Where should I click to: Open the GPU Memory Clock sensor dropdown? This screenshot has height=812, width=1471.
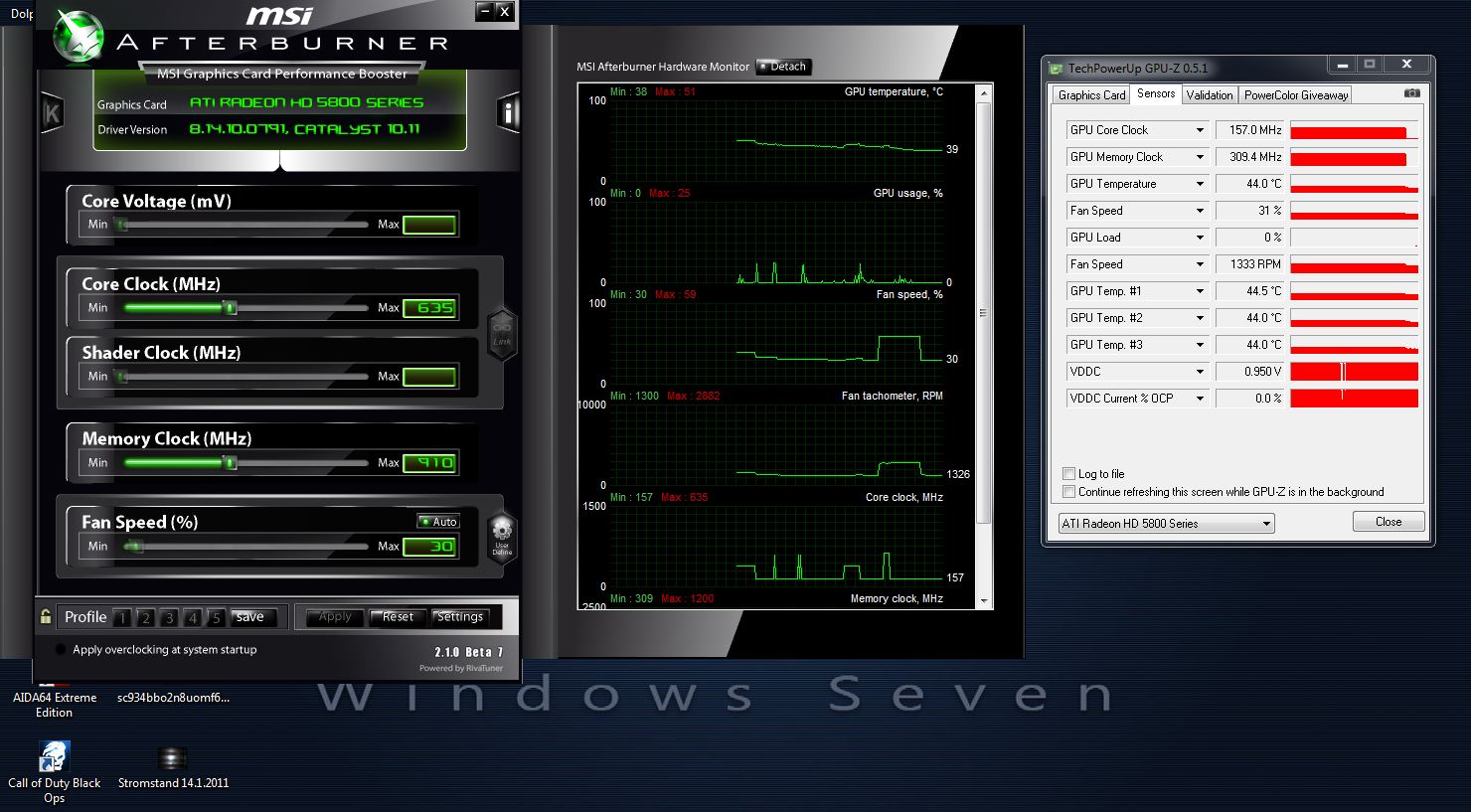coord(1137,157)
